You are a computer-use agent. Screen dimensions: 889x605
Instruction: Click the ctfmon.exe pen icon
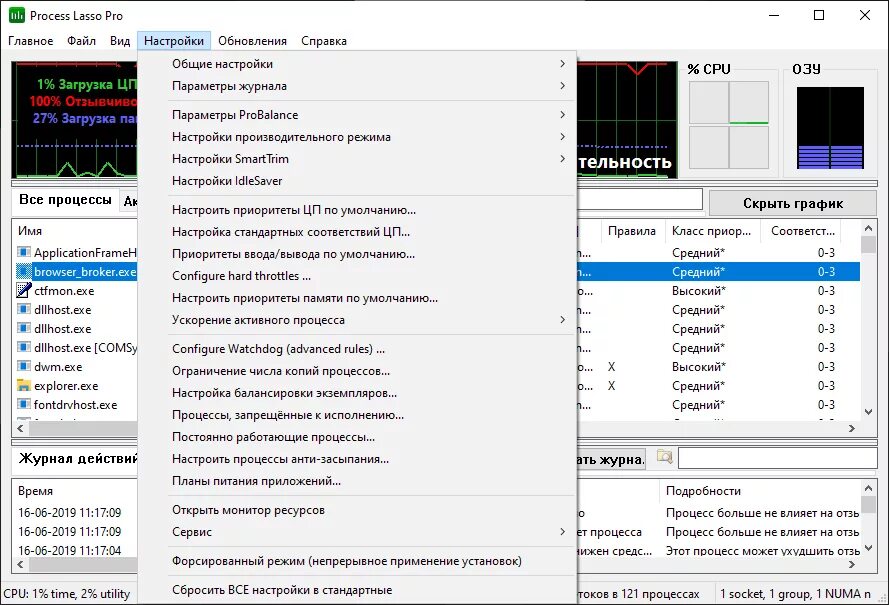(24, 290)
